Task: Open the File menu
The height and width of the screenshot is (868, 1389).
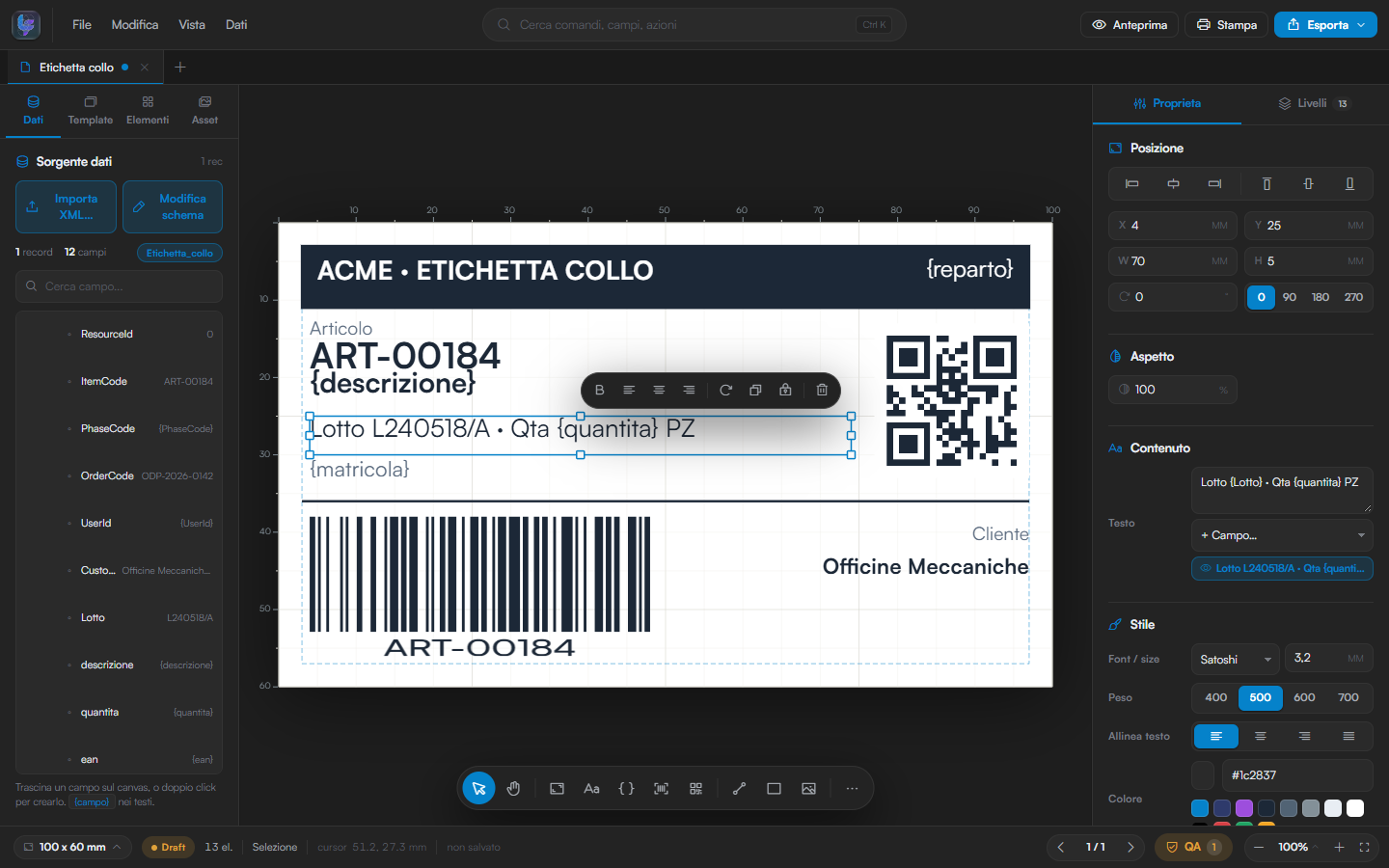Action: coord(82,25)
